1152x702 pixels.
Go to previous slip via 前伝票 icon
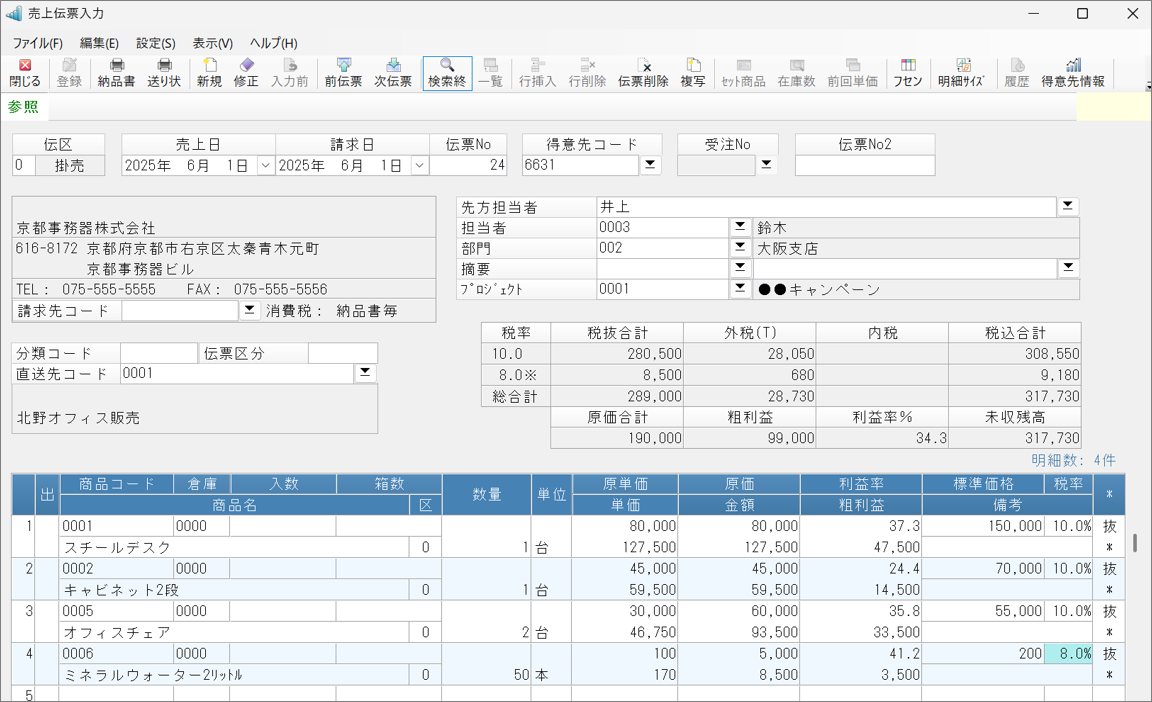[x=342, y=73]
